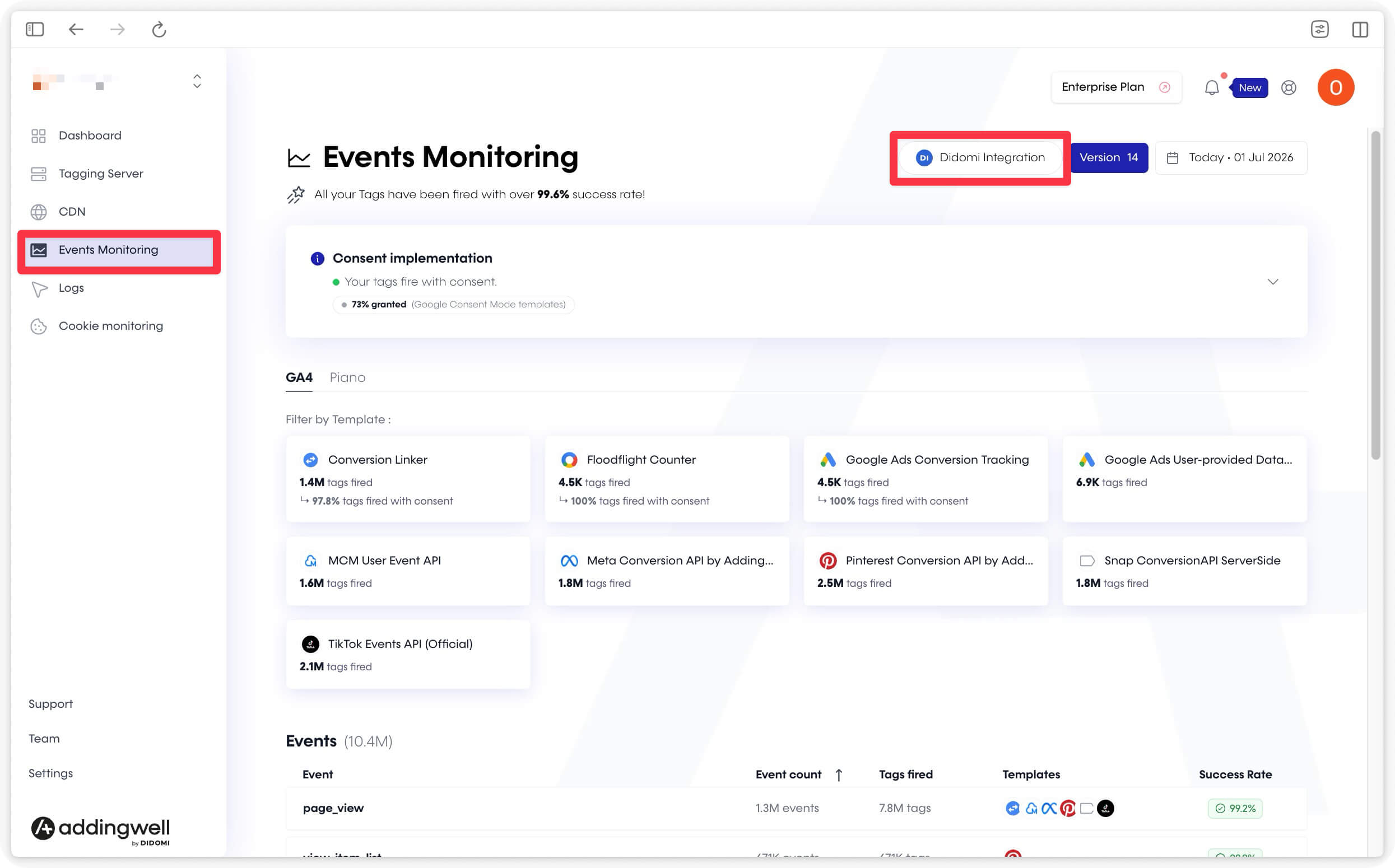1395x868 pixels.
Task: Click the 7.8M tags cell
Action: 905,808
